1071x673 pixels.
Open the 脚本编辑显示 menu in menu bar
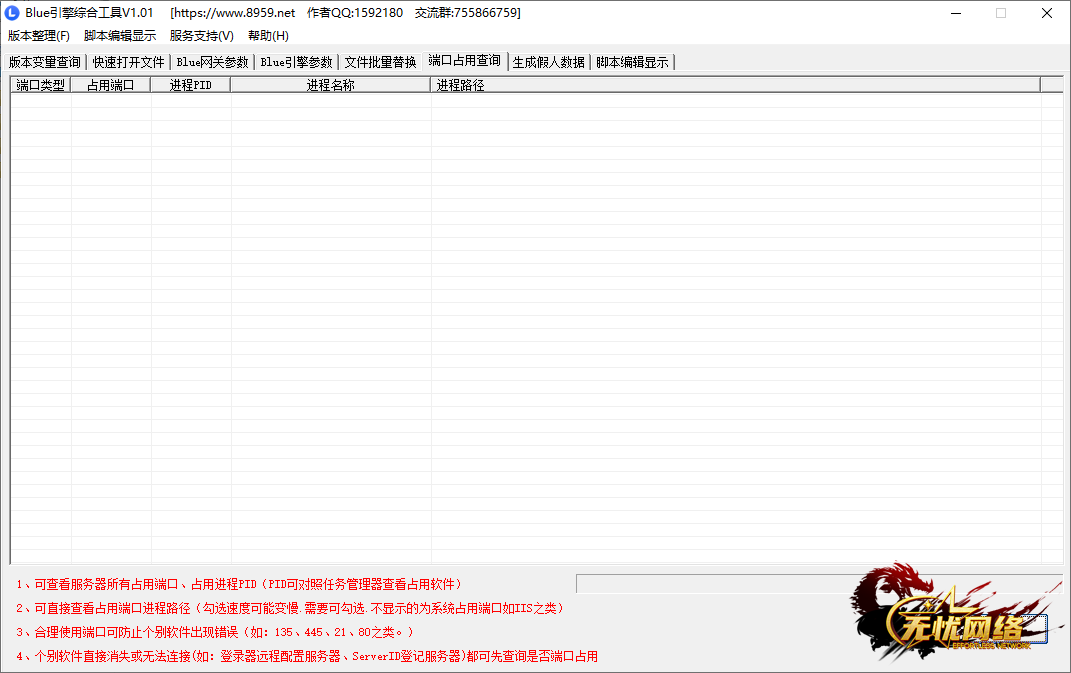120,36
